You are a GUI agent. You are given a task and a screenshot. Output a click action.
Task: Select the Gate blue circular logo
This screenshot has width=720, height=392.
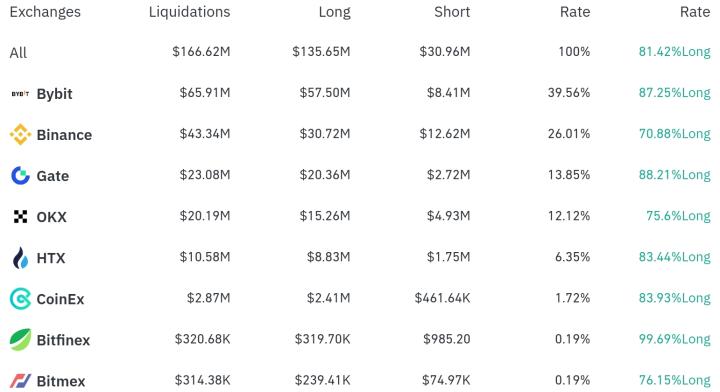tap(20, 175)
